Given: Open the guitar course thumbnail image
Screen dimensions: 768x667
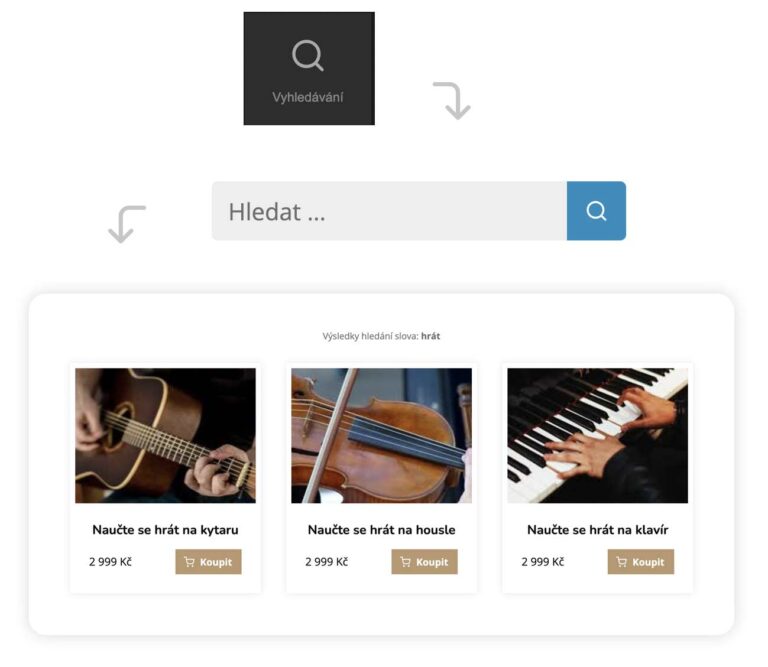Looking at the screenshot, I should point(165,435).
